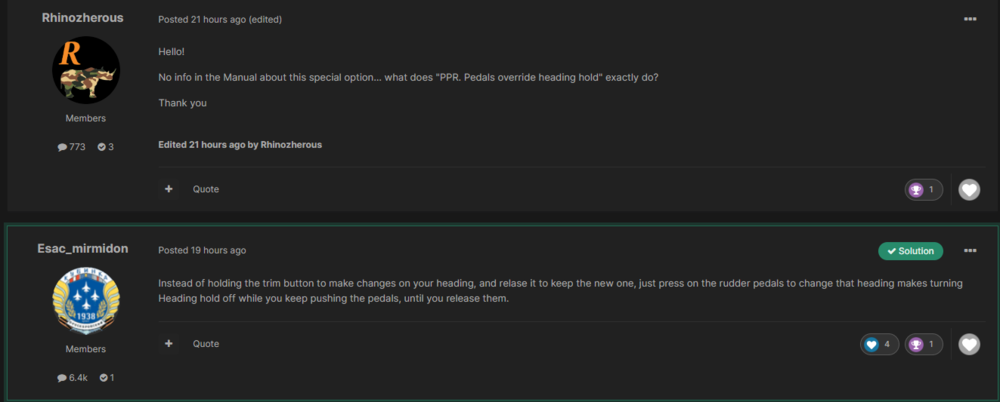Image resolution: width=1000 pixels, height=402 pixels.
Task: Click Esac_mirmidon's 6.4k post count icon
Action: pos(63,377)
